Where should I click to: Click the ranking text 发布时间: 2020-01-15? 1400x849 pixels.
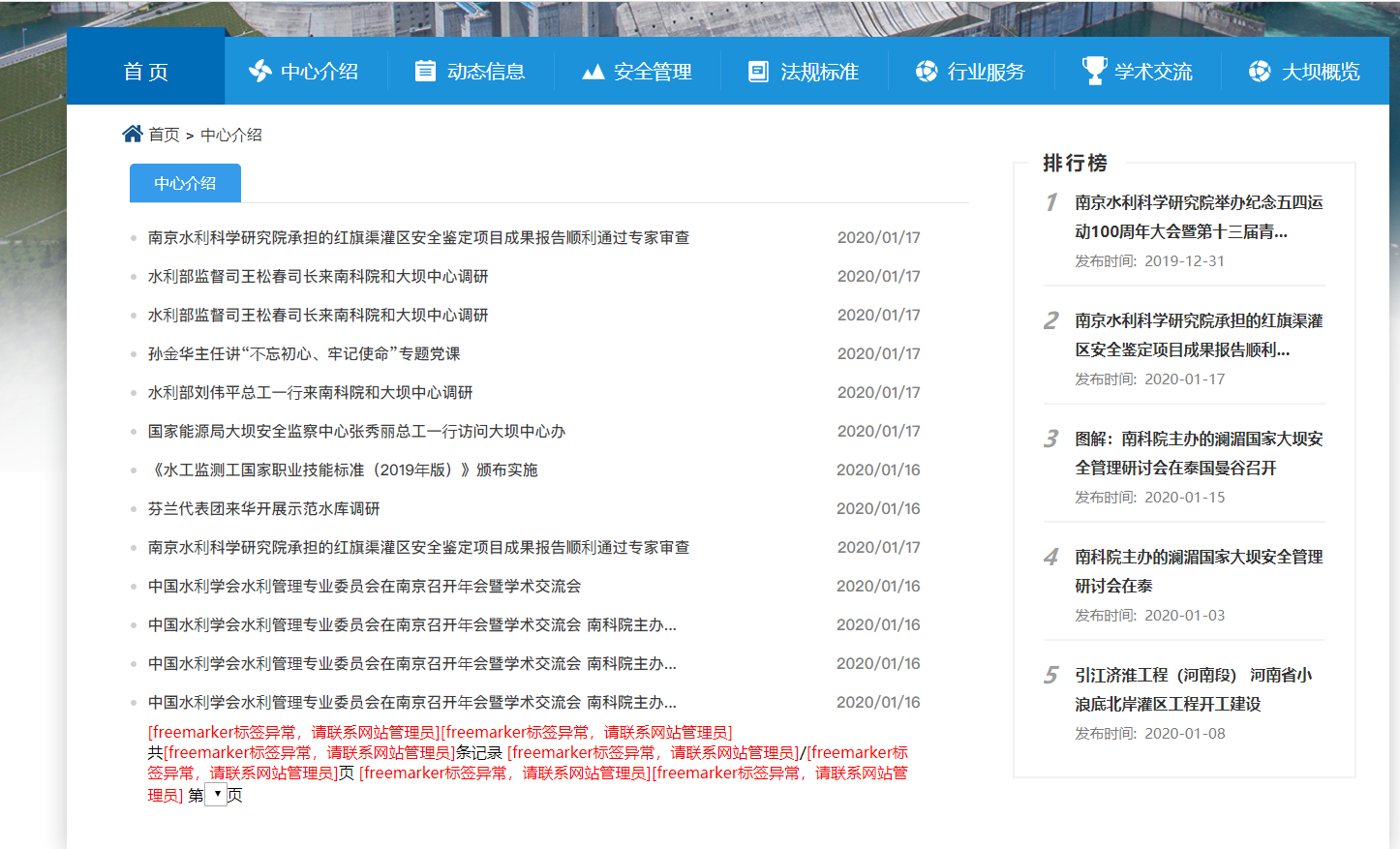pyautogui.click(x=1149, y=497)
